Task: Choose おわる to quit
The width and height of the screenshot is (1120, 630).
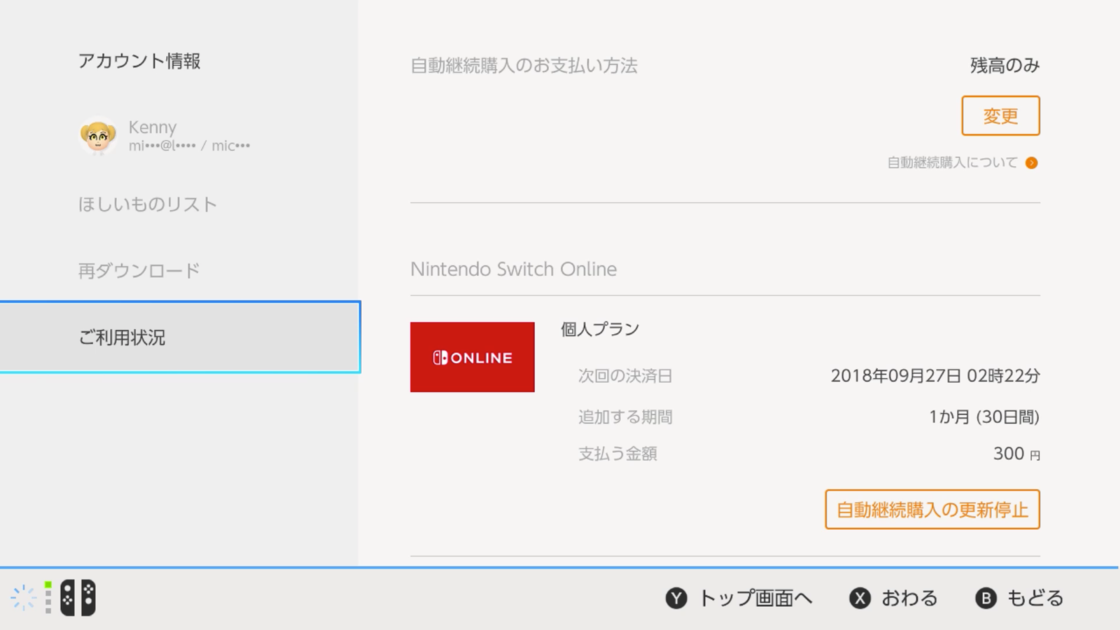Action: click(909, 598)
